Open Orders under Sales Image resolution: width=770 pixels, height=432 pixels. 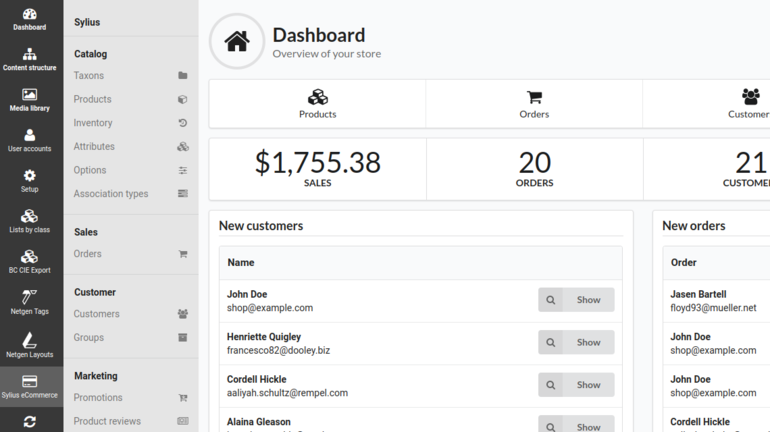point(88,254)
